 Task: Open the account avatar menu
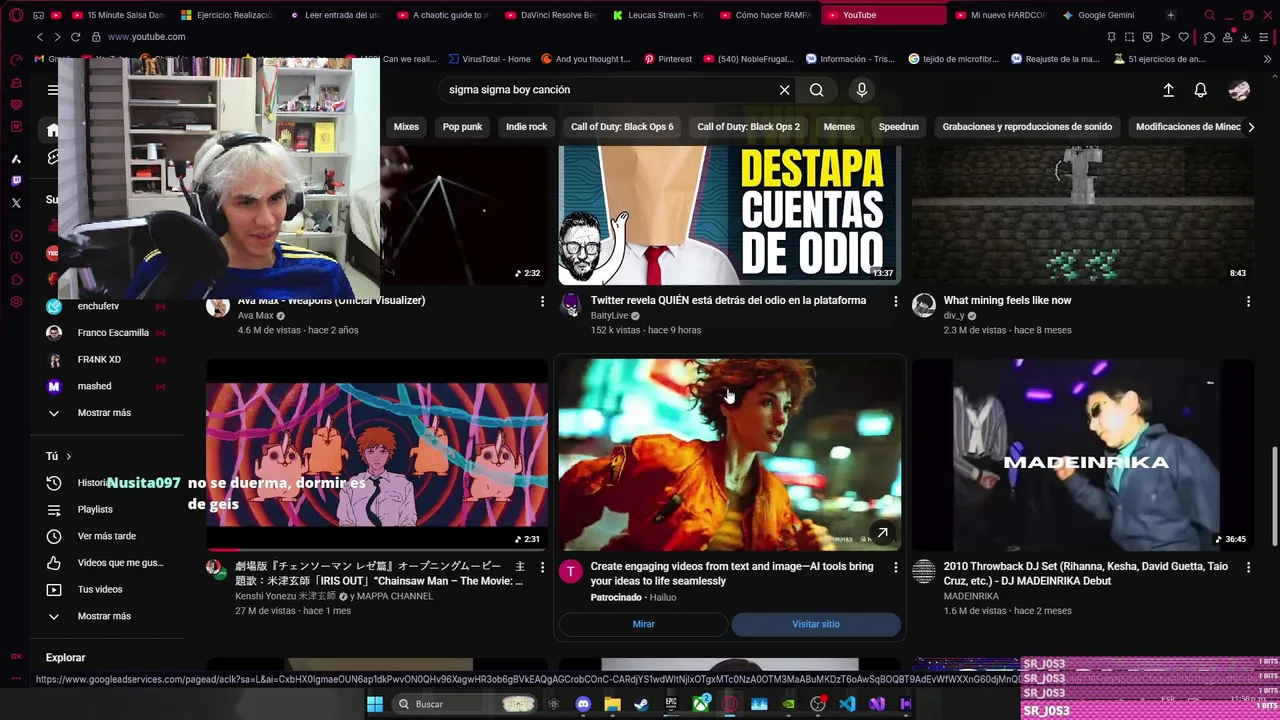click(1239, 90)
